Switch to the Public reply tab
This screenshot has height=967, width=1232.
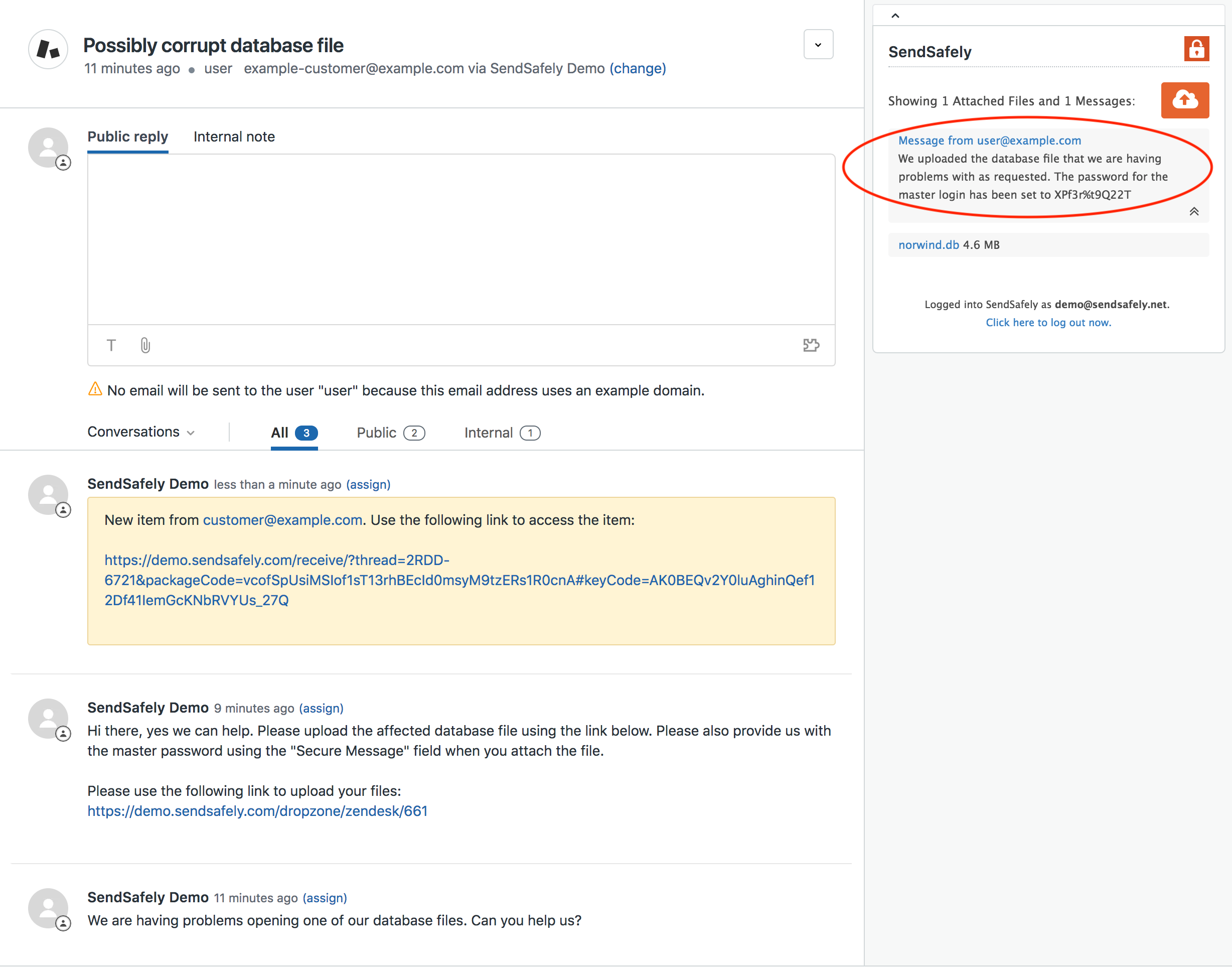tap(127, 136)
